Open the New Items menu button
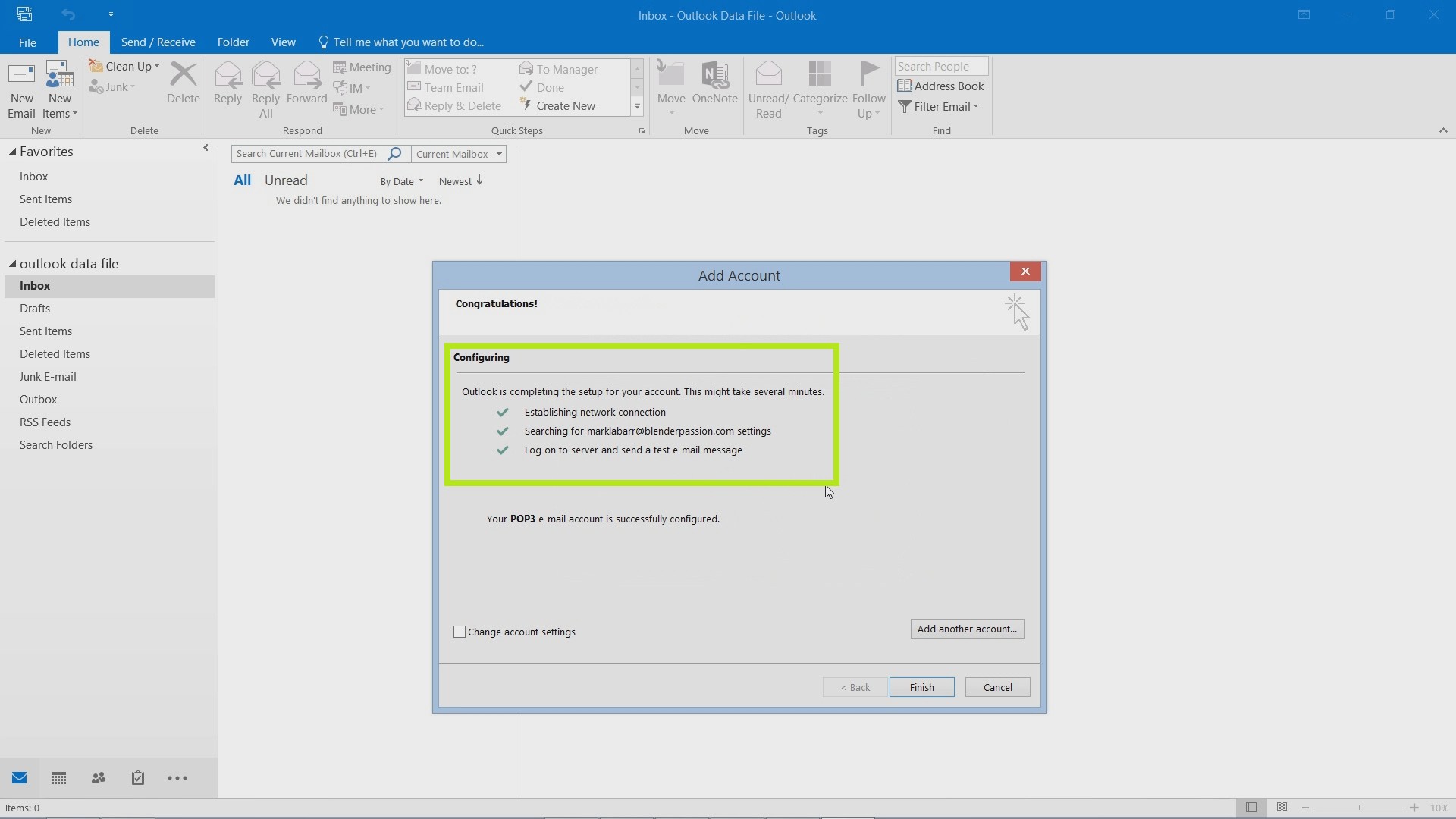This screenshot has width=1456, height=819. 60,90
